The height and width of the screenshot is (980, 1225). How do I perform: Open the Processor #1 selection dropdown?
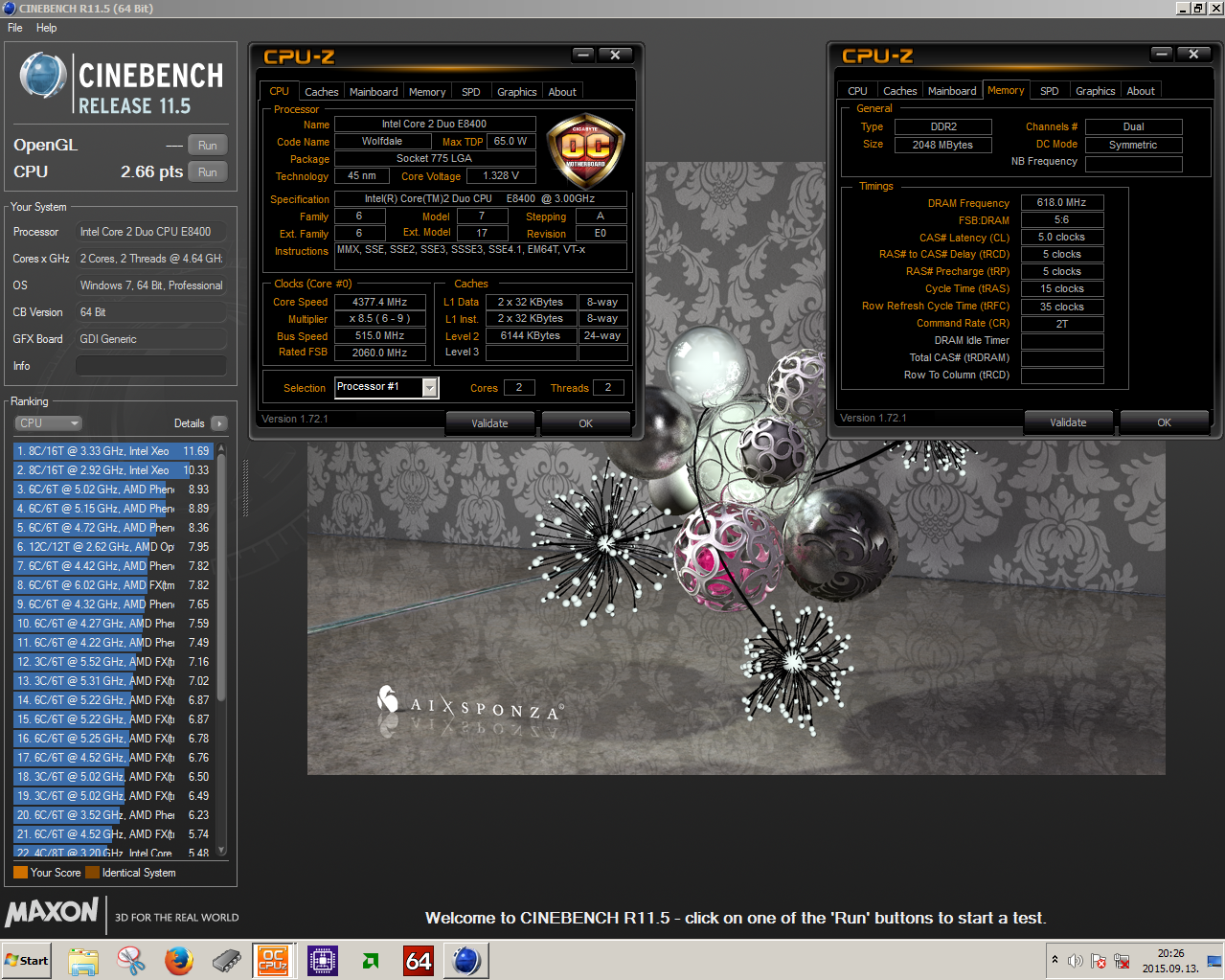coord(387,387)
